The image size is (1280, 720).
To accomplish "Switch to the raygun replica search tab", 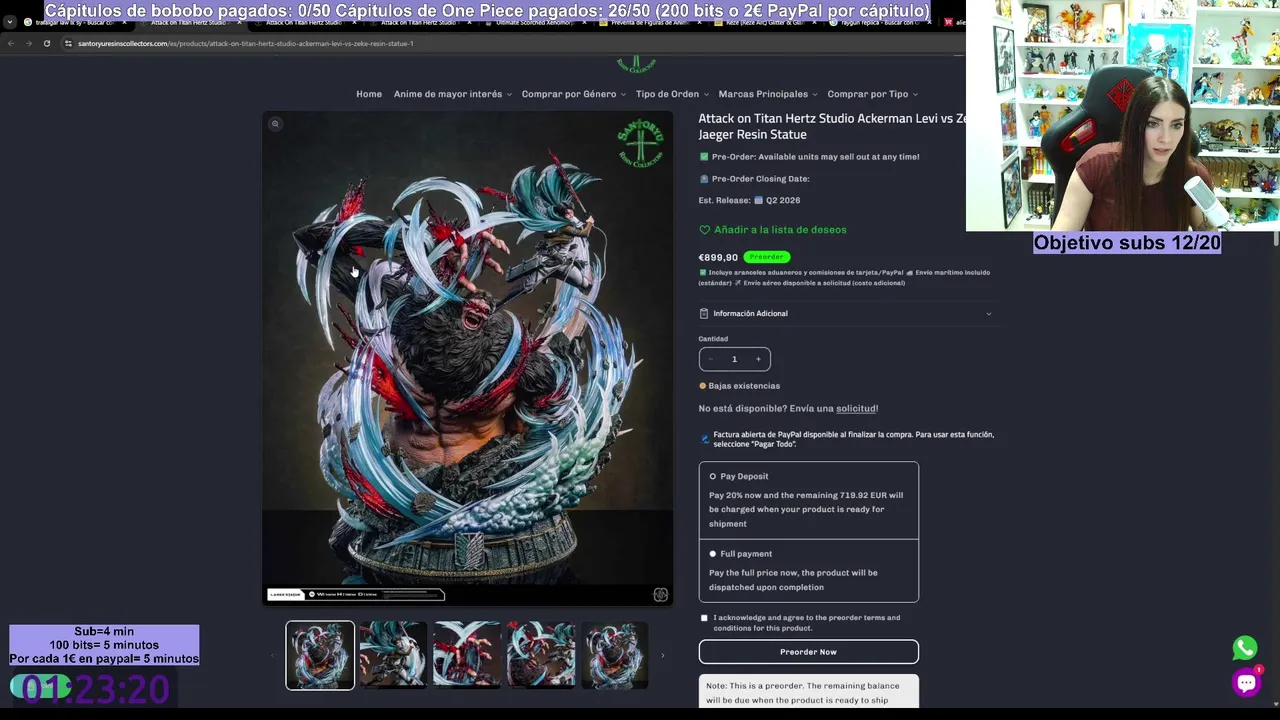I will pos(880,22).
